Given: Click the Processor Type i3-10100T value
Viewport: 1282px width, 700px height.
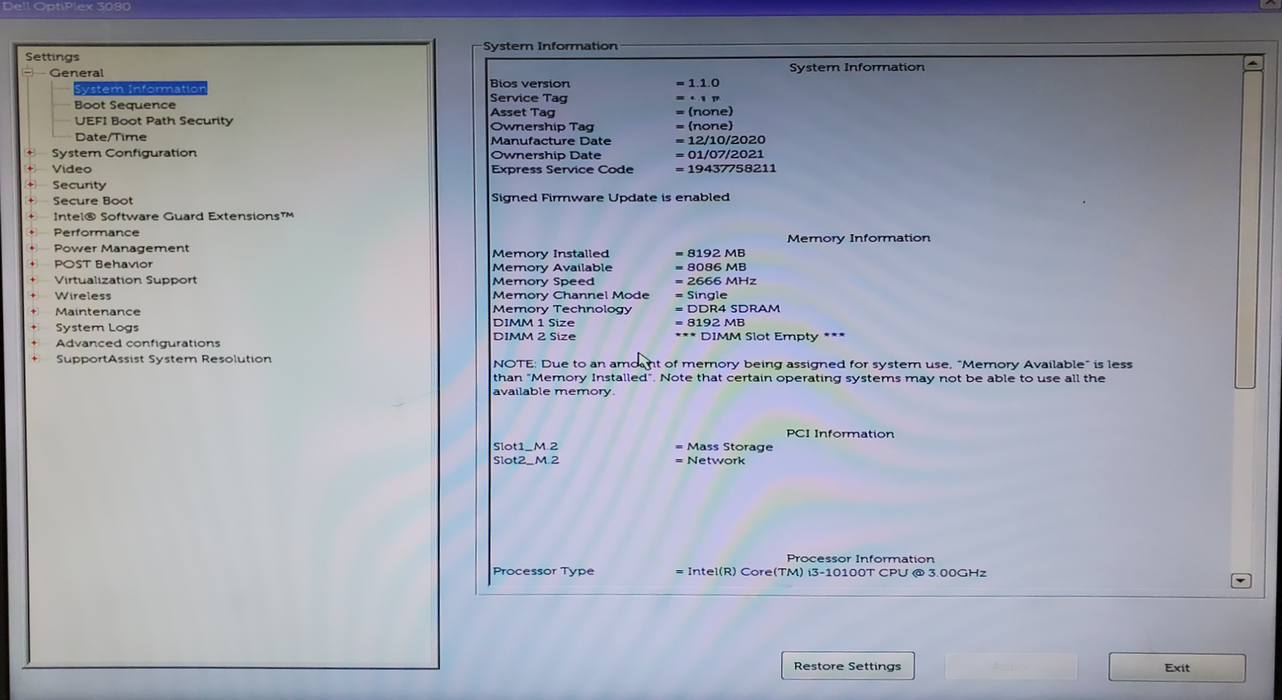Looking at the screenshot, I should pyautogui.click(x=836, y=572).
